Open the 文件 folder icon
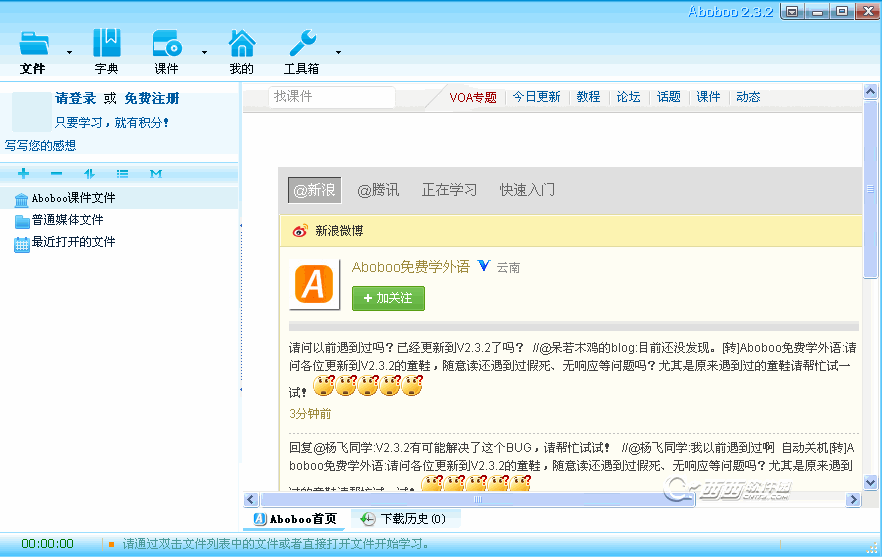882x557 pixels. 34,44
